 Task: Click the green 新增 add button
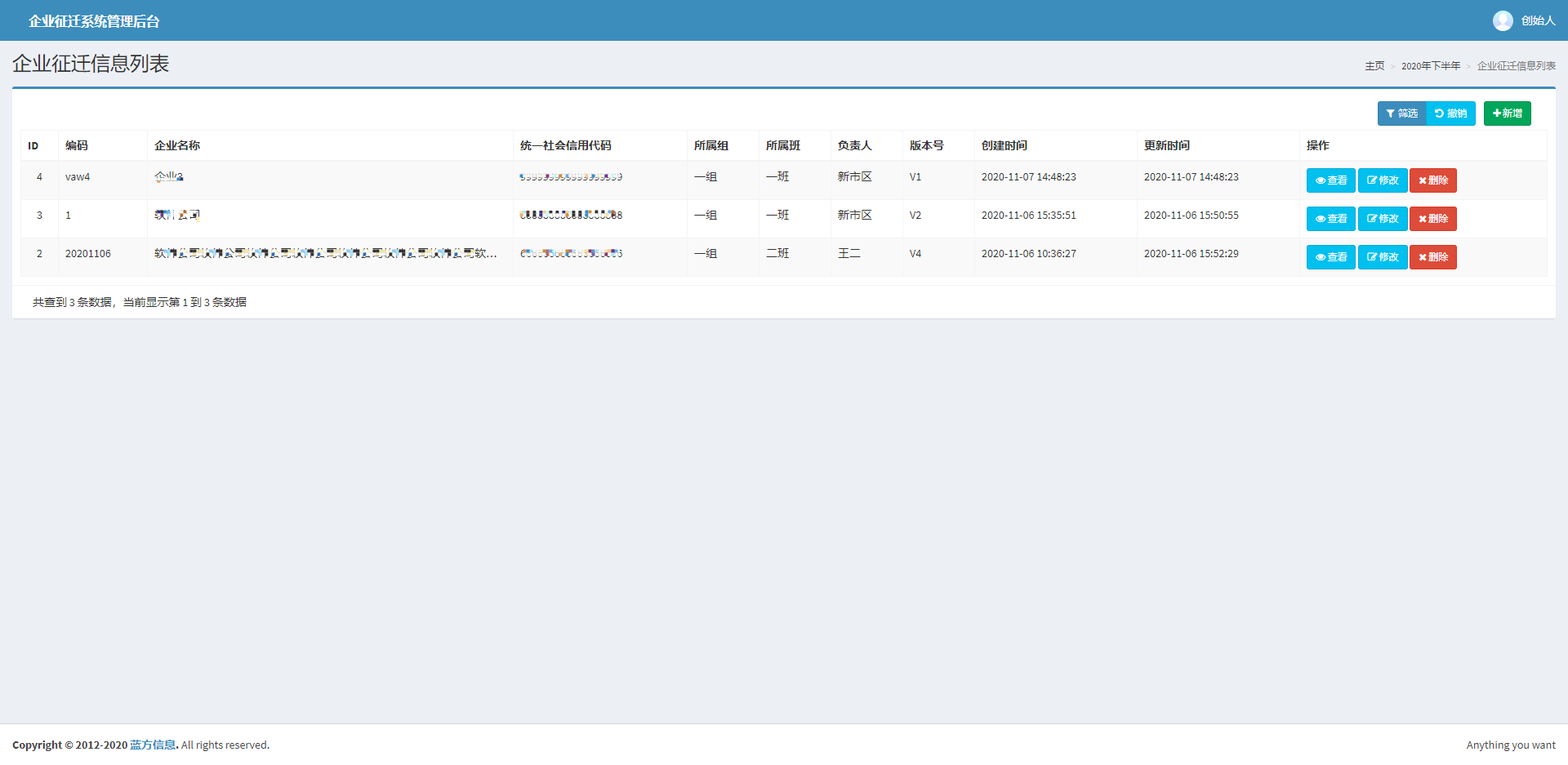(x=1507, y=113)
